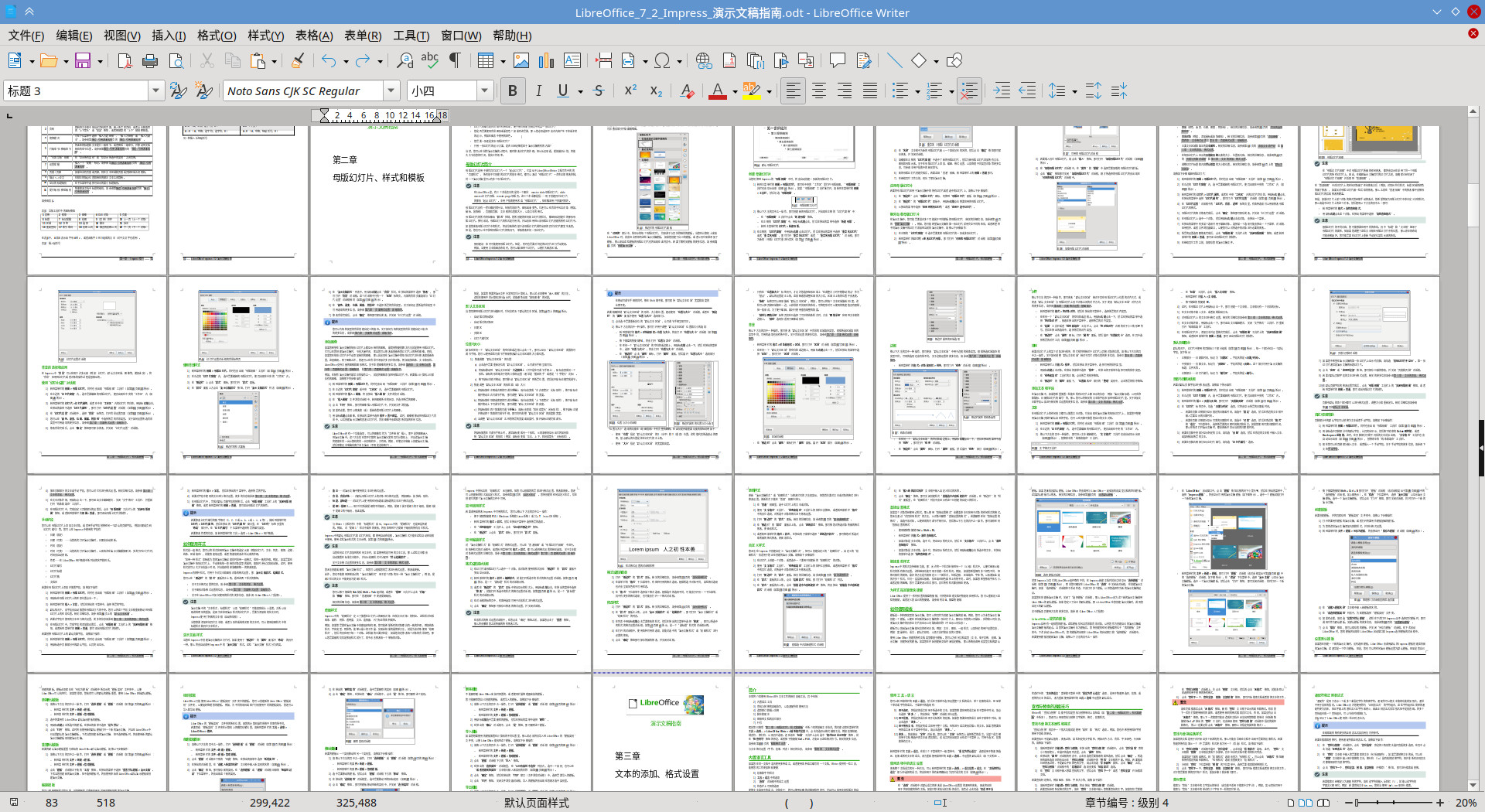The width and height of the screenshot is (1485, 812).
Task: Click the Redo arrow
Action: pyautogui.click(x=363, y=60)
